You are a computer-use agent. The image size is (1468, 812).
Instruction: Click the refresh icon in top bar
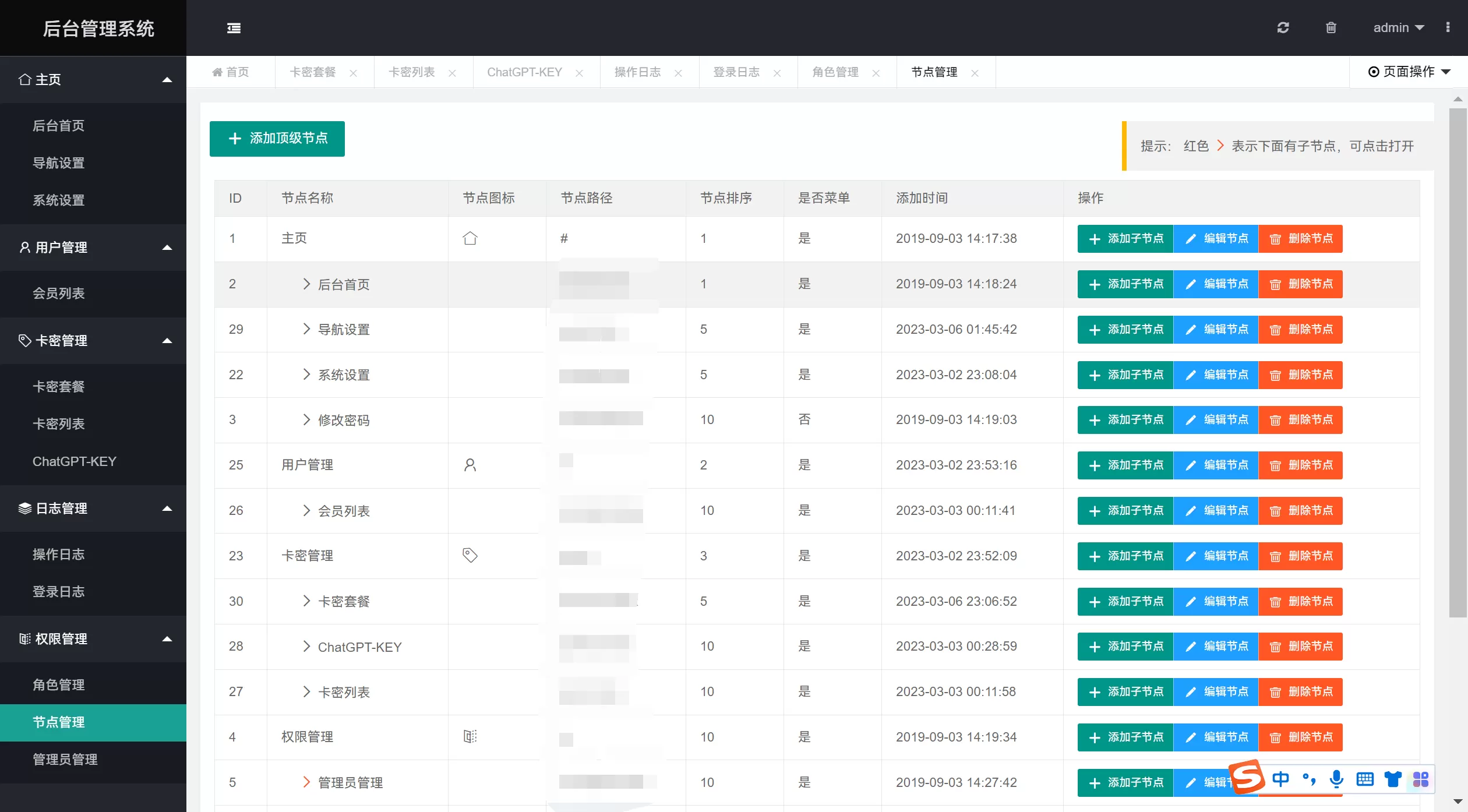click(1283, 27)
